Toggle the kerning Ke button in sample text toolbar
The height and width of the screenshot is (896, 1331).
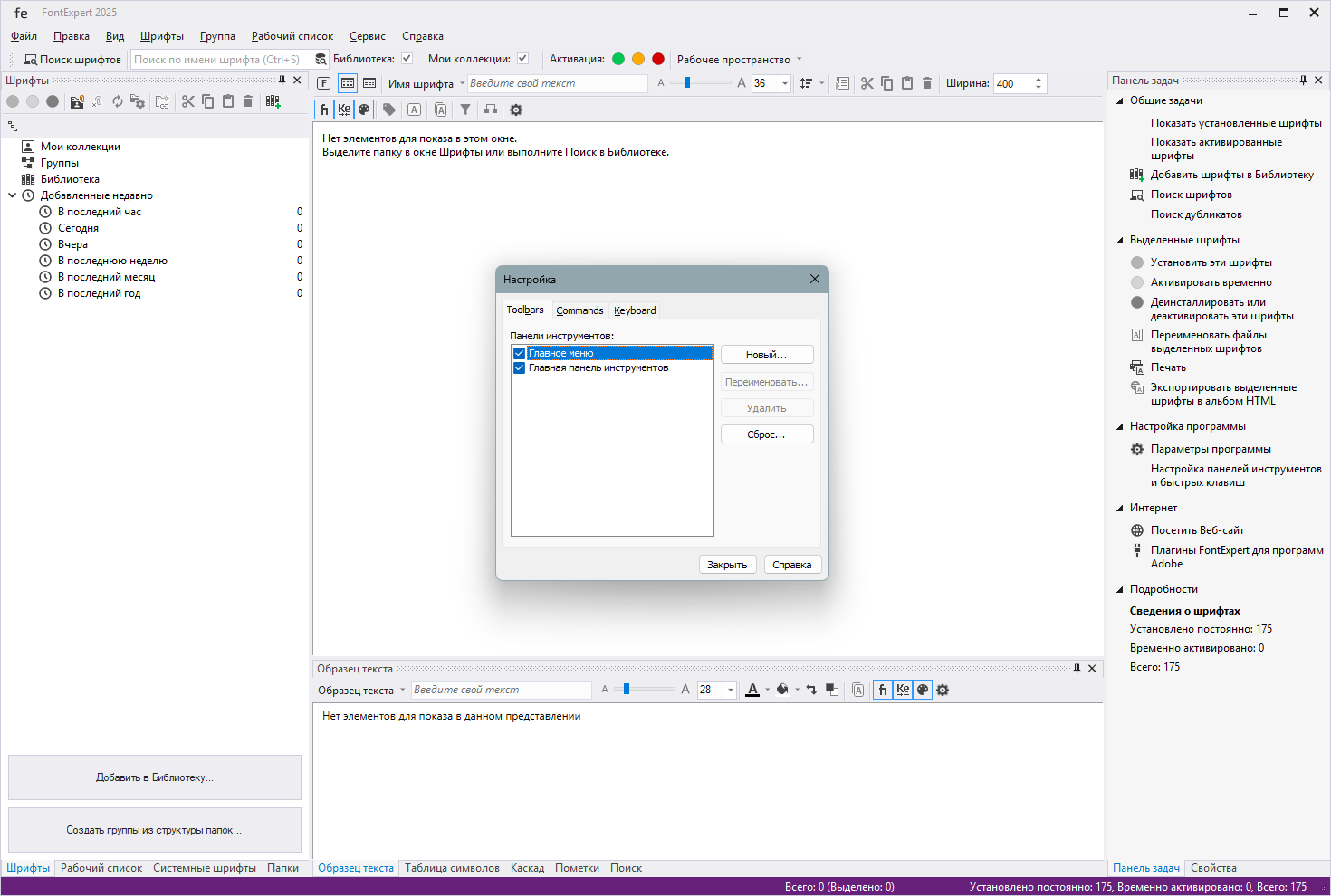pos(903,690)
